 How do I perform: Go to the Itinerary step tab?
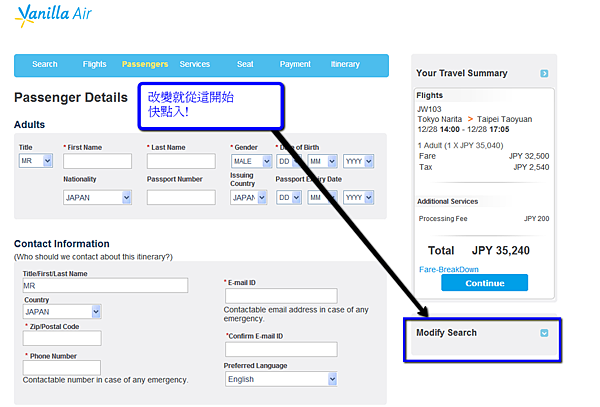pyautogui.click(x=345, y=64)
